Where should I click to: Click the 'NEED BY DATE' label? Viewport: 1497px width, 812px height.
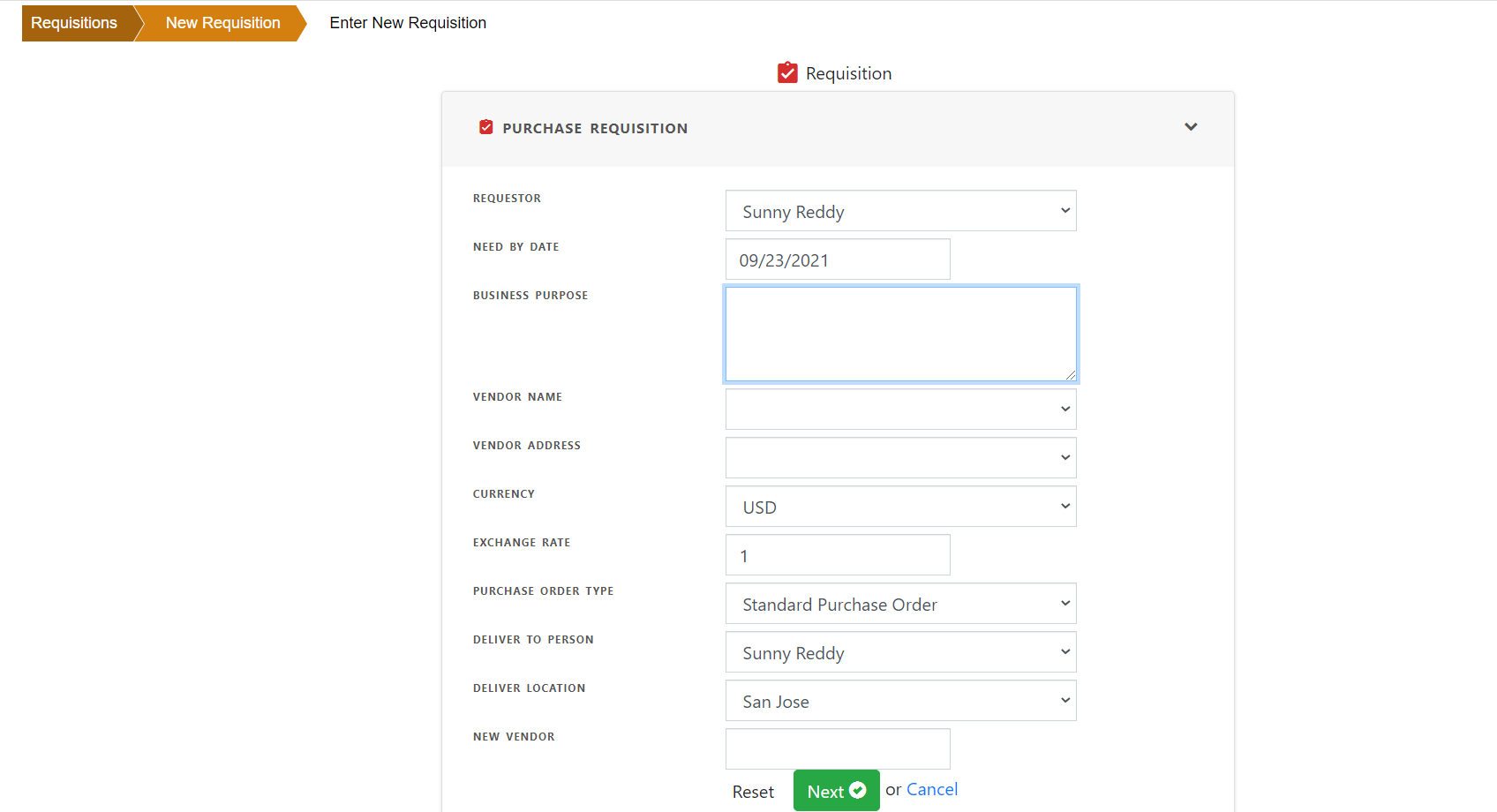[x=515, y=247]
